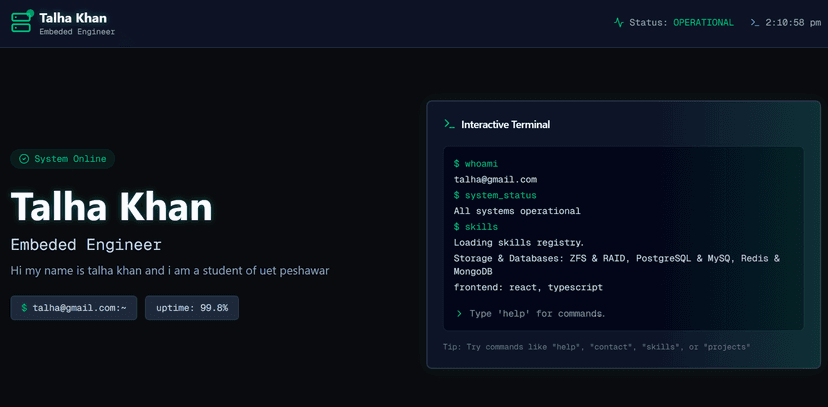
Task: Click the System Online badge
Action: pyautogui.click(x=63, y=159)
